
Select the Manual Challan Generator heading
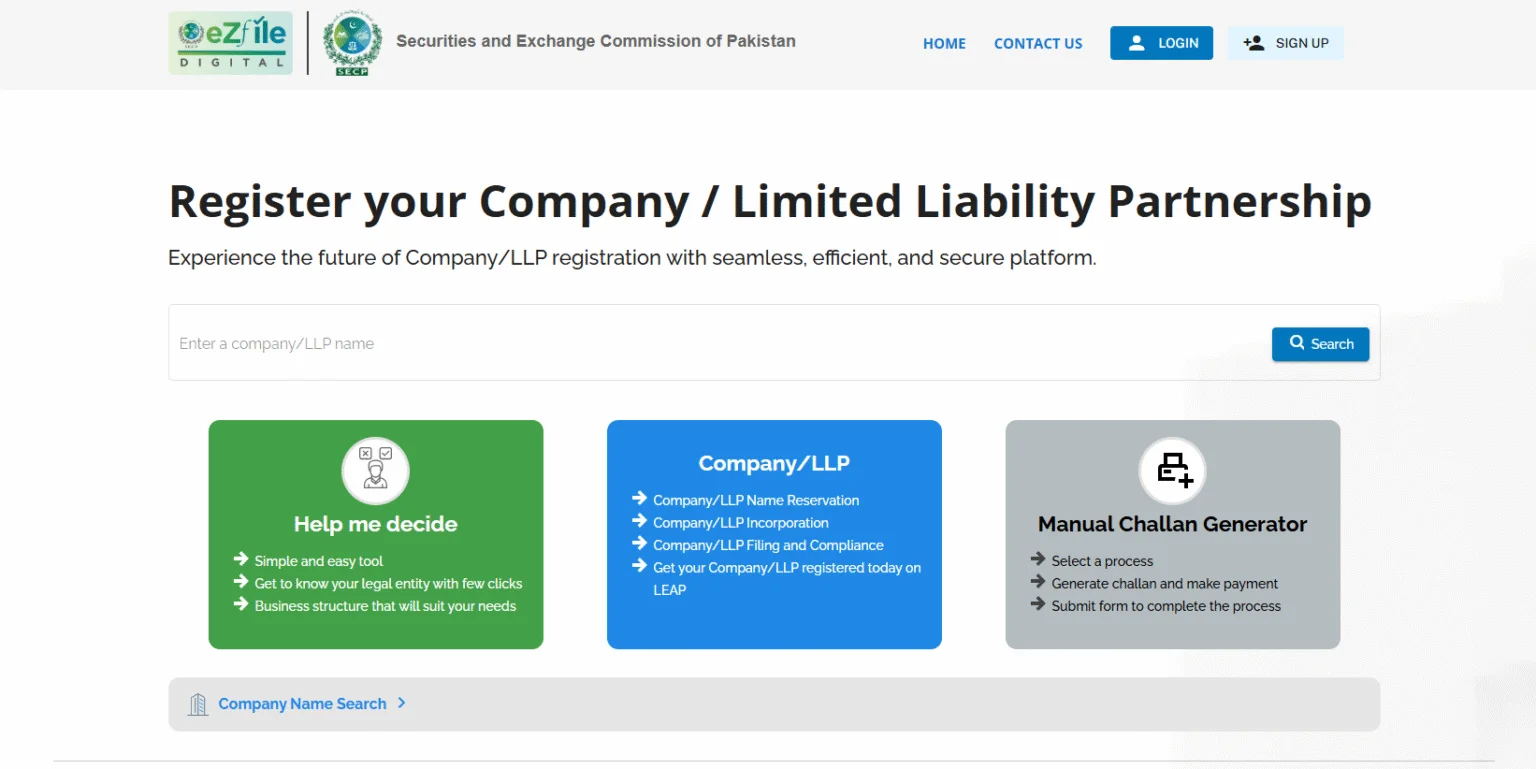coord(1172,524)
